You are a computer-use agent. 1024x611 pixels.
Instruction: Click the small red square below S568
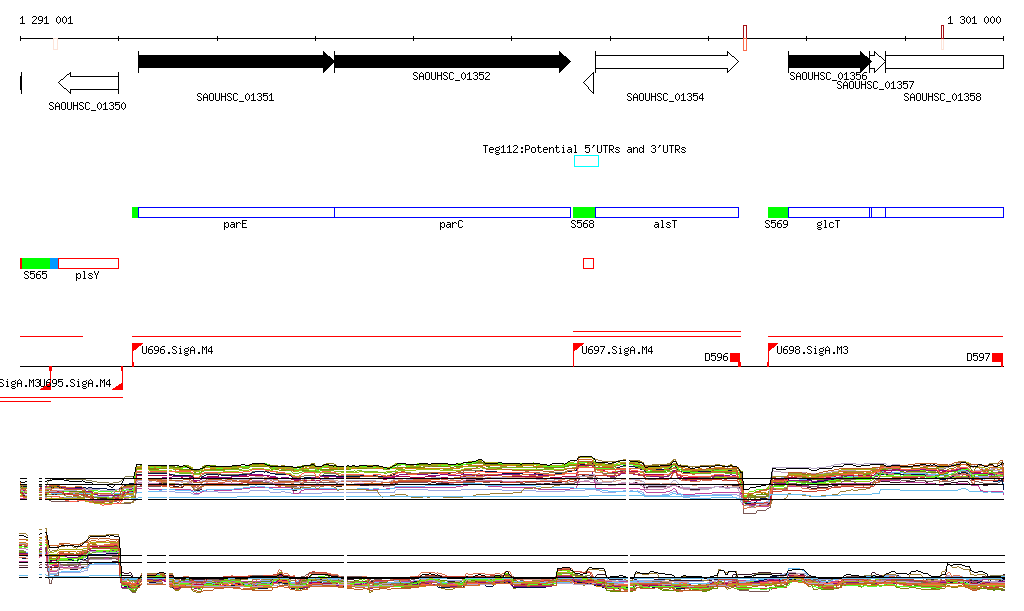tap(588, 263)
